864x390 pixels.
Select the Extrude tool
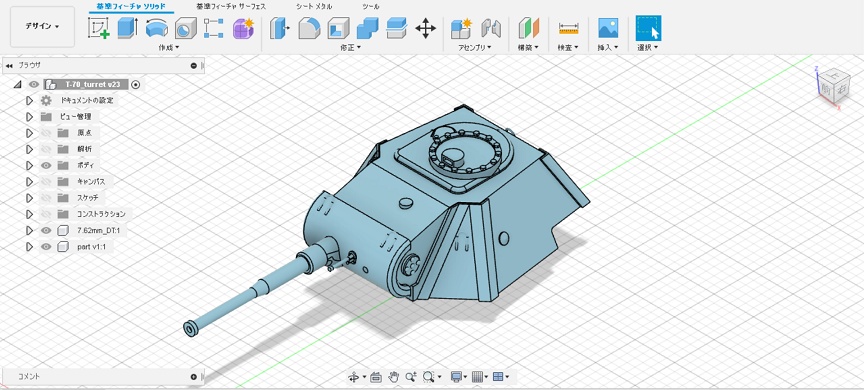[x=127, y=28]
